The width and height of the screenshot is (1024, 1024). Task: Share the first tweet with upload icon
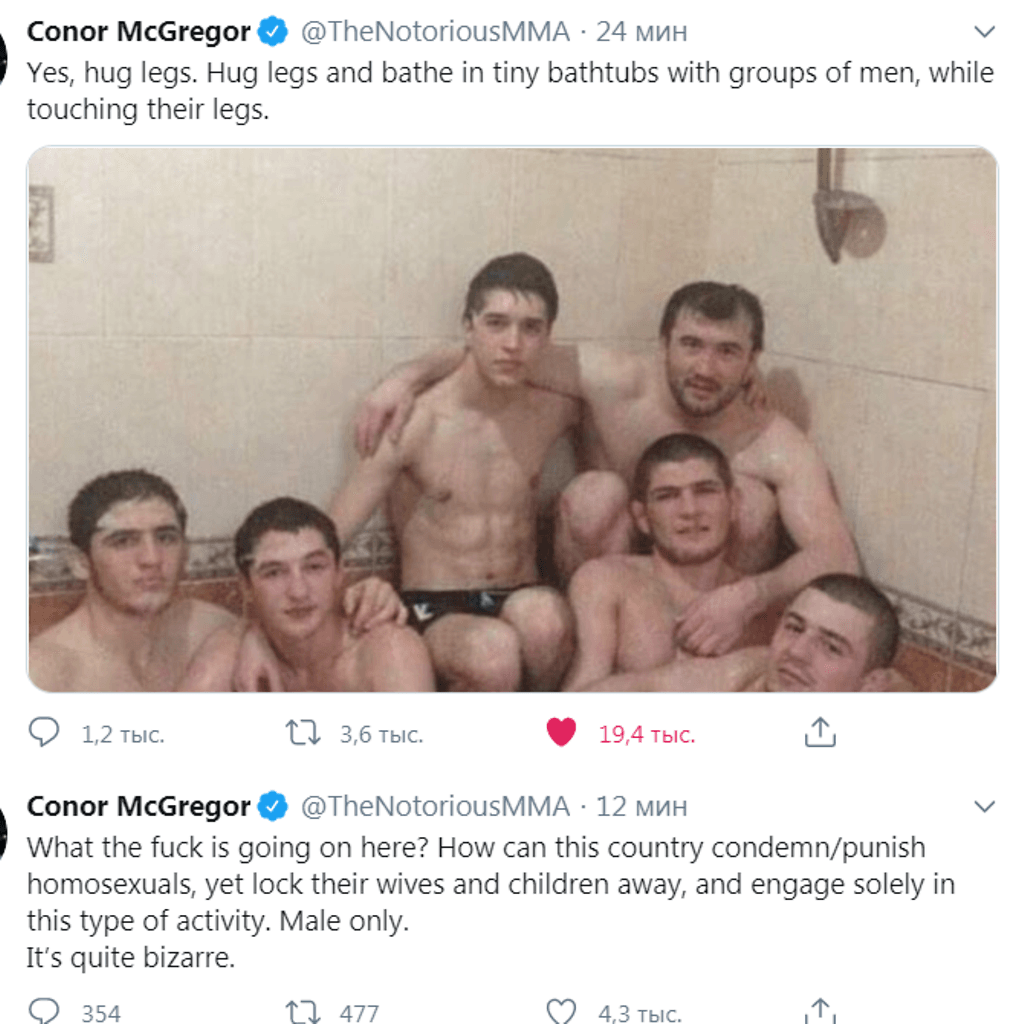[820, 731]
